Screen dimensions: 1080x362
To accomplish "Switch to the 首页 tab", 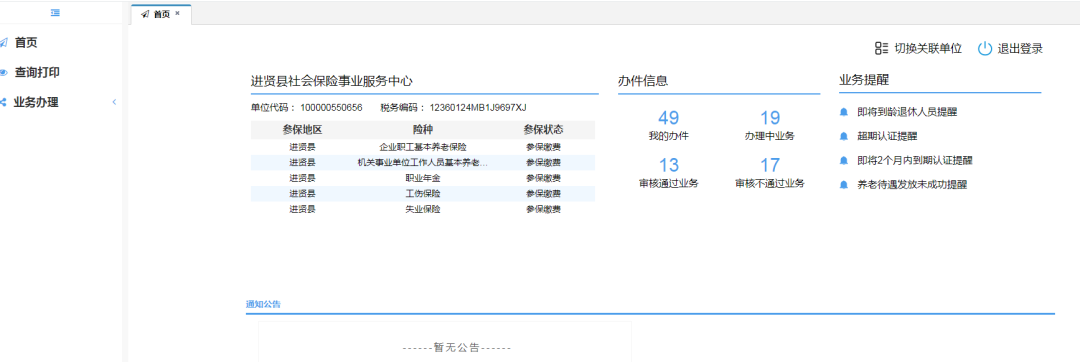I will (161, 14).
